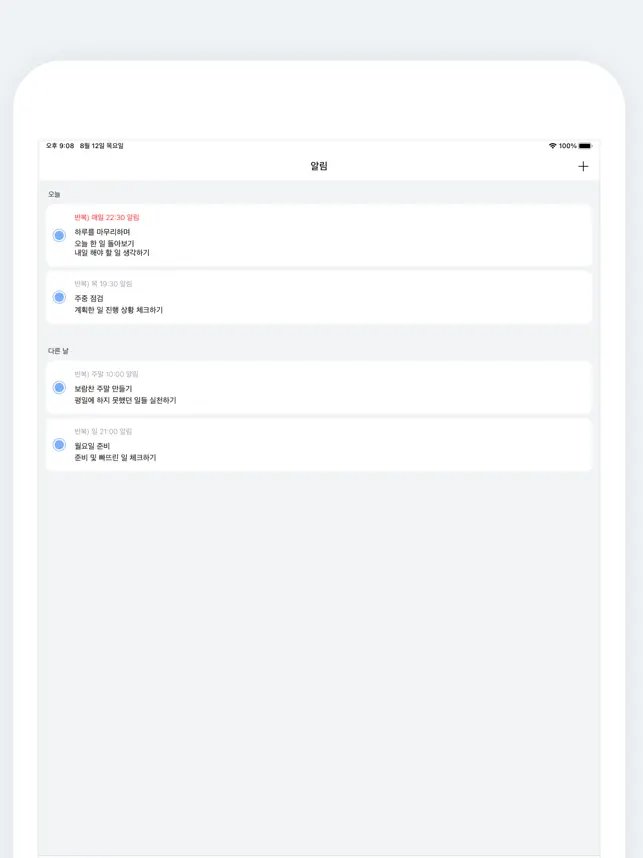Click the red 매일 22:30 알림 label
The height and width of the screenshot is (858, 643).
click(x=107, y=217)
